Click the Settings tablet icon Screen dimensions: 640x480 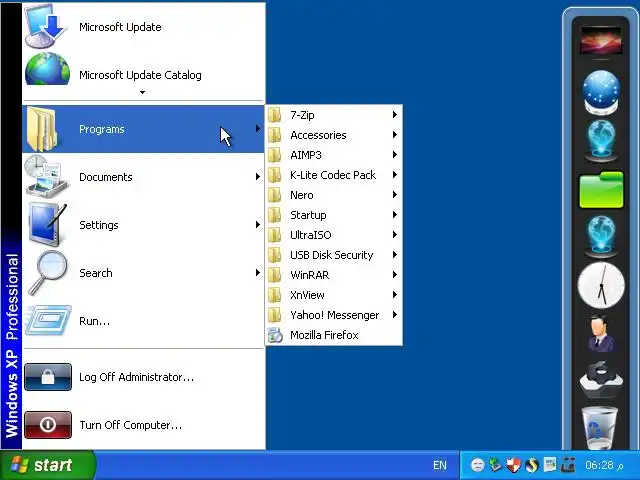(47, 225)
